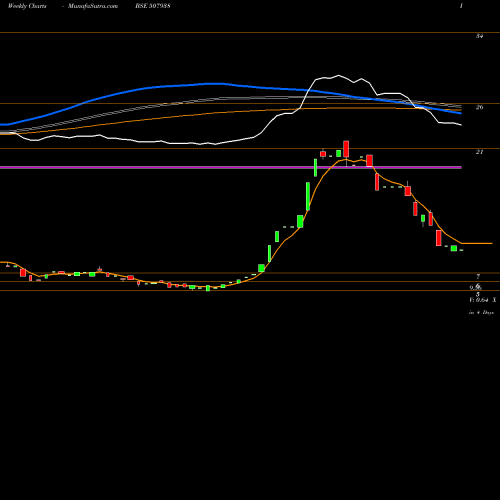Click the tallest red candlestick at the price peak
This screenshot has height=500, width=500.
click(346, 149)
